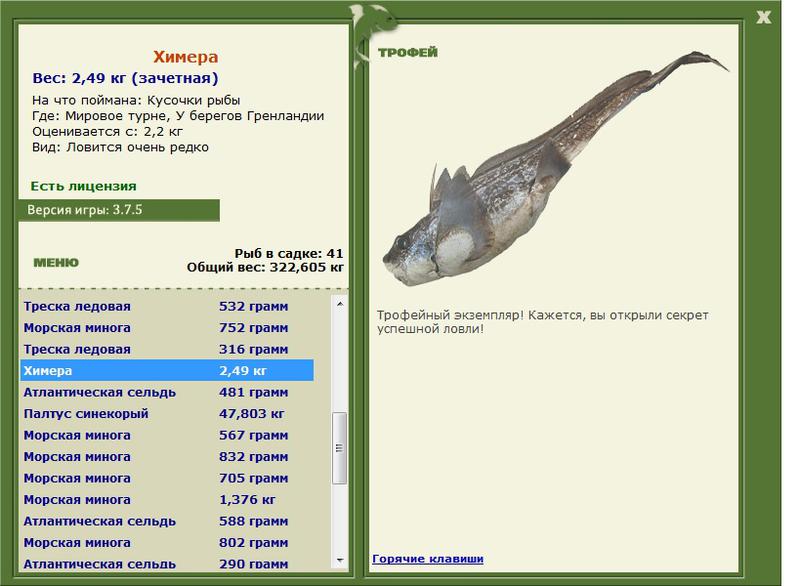The image size is (800, 586).
Task: Click the Версия игры: 3.7.5 bar
Action: pos(119,210)
